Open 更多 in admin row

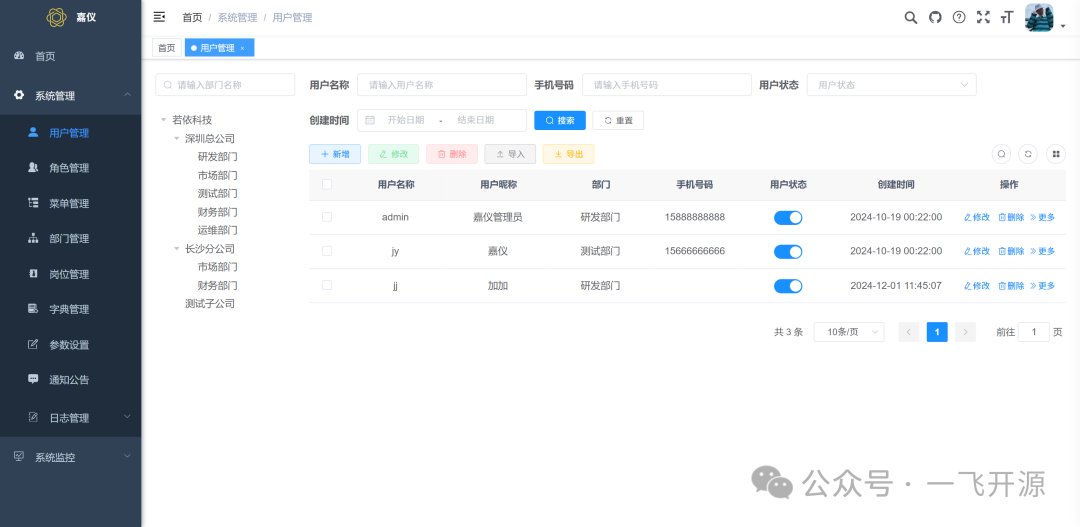click(1043, 217)
